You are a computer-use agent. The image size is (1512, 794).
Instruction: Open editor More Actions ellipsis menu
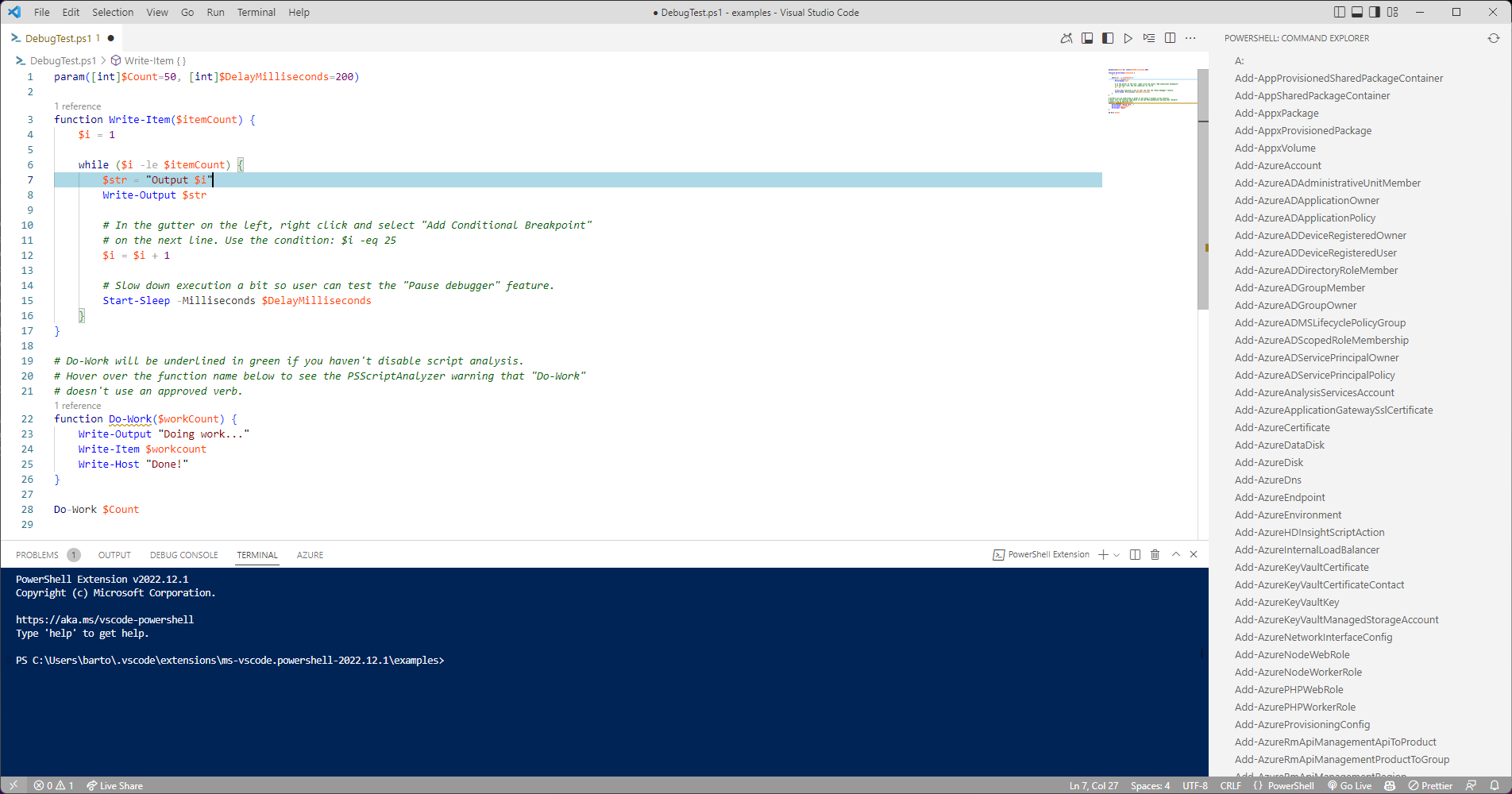click(1190, 38)
